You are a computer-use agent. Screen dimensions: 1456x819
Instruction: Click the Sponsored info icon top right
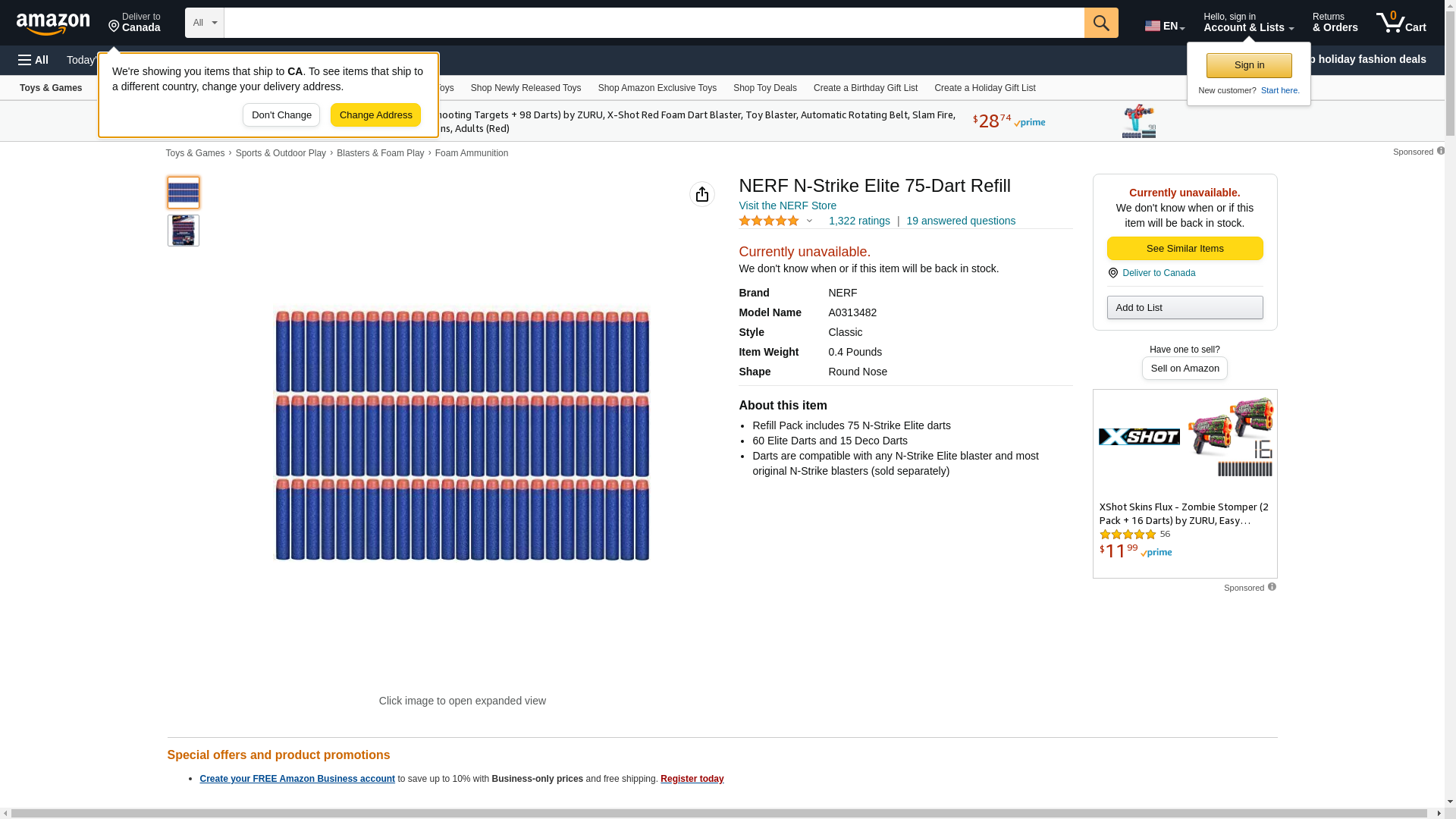1441,151
